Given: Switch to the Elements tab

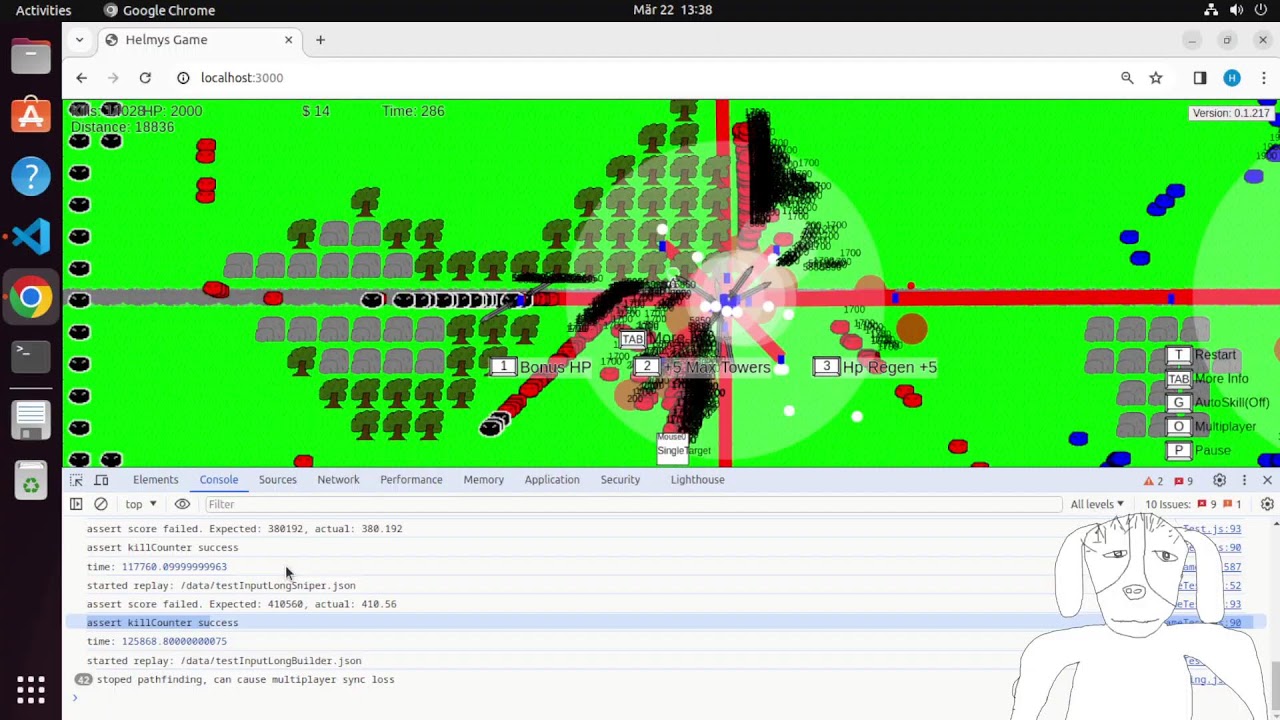Looking at the screenshot, I should pos(155,480).
